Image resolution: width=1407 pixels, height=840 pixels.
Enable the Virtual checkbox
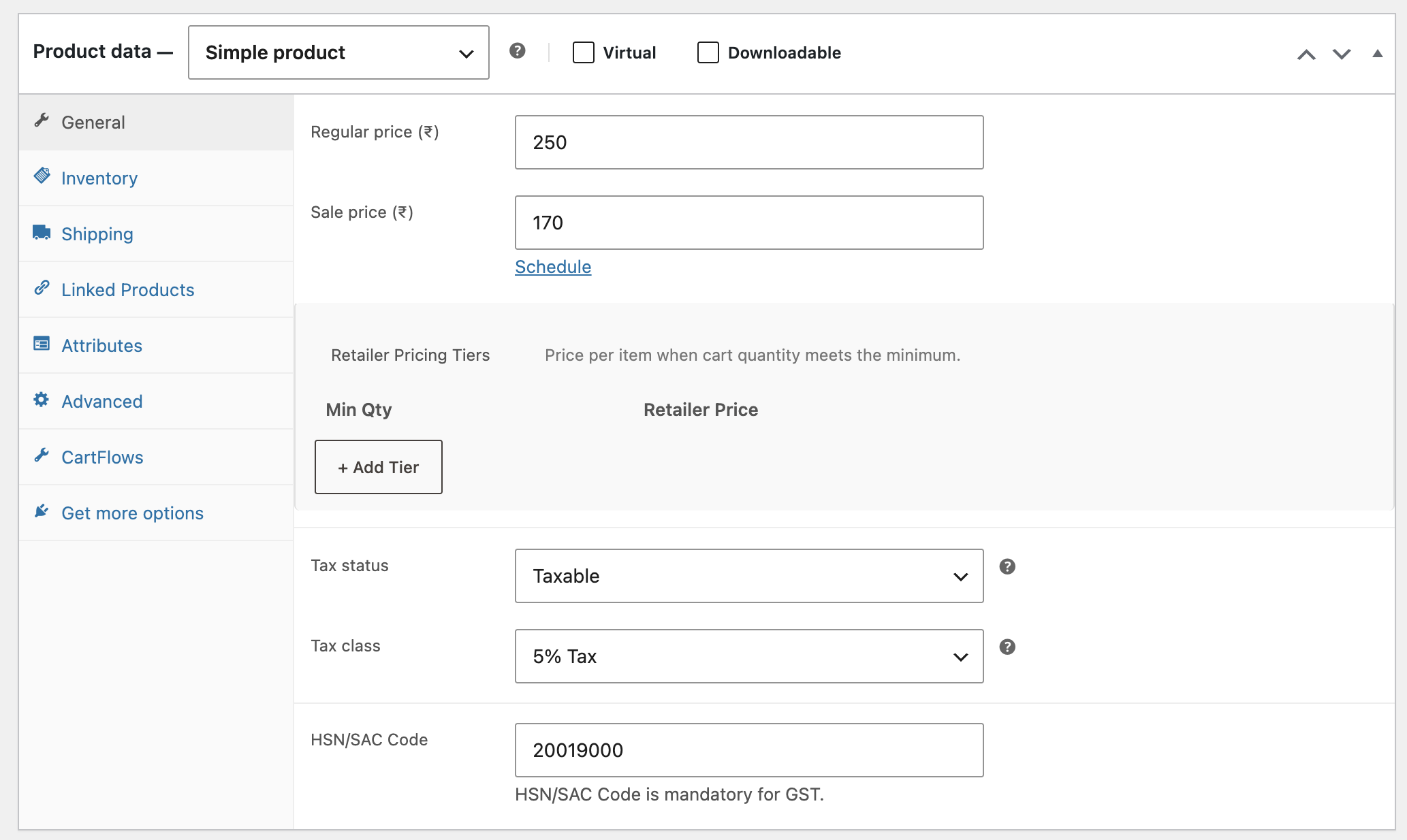(x=584, y=52)
